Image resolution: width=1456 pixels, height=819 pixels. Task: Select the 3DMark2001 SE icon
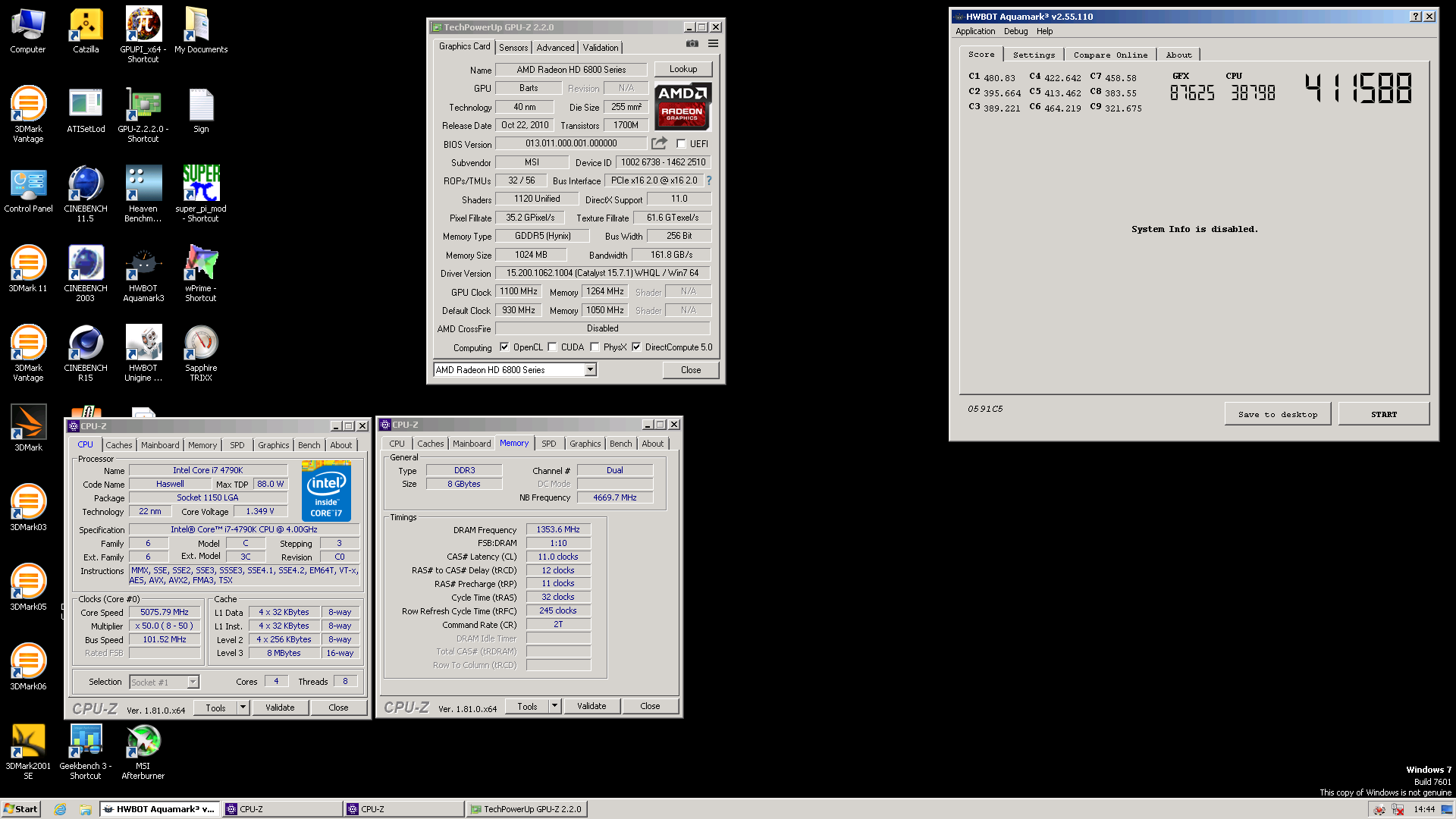(x=28, y=752)
